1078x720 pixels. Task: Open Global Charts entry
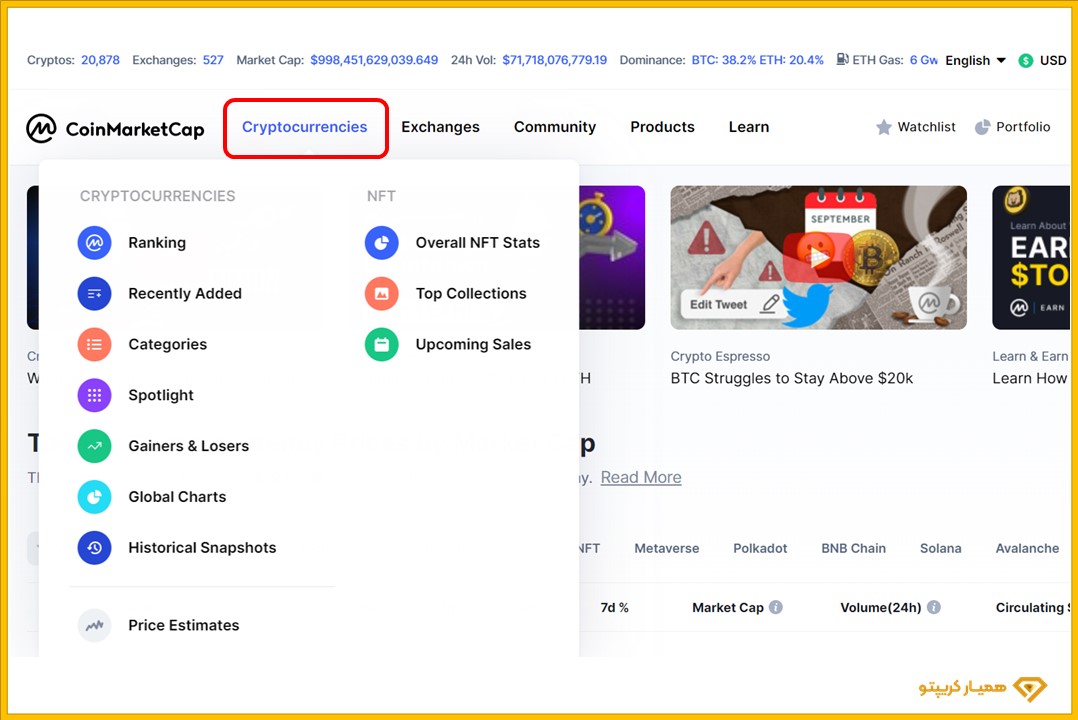177,497
